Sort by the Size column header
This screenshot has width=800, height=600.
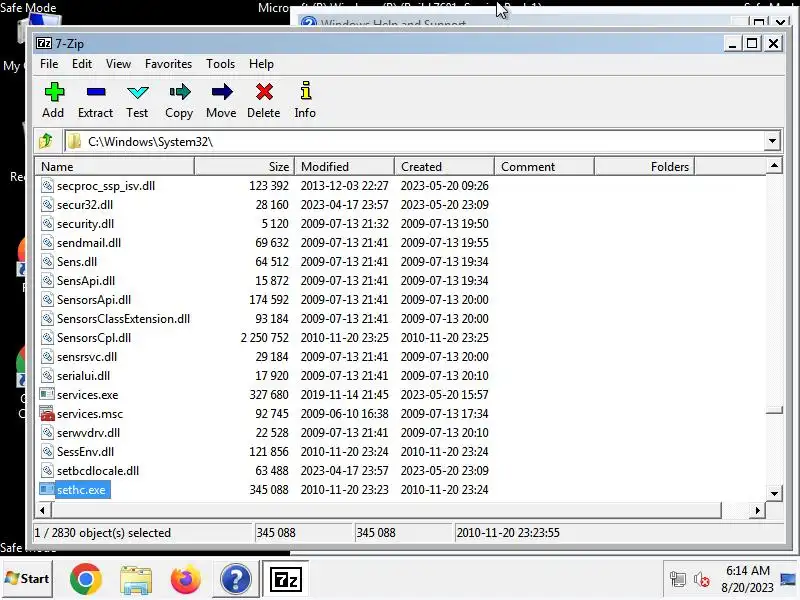pyautogui.click(x=244, y=166)
